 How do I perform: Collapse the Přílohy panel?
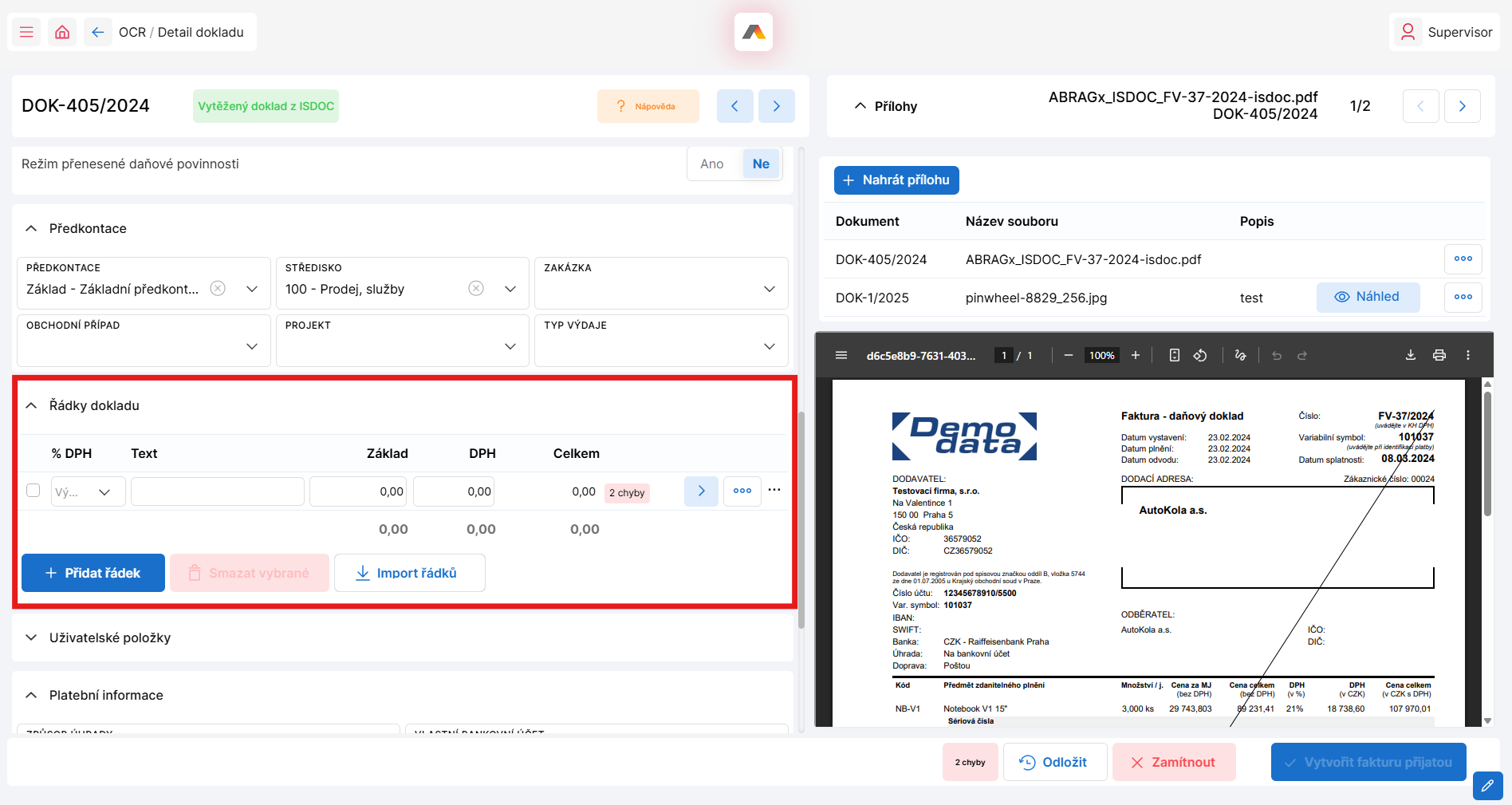(x=860, y=106)
